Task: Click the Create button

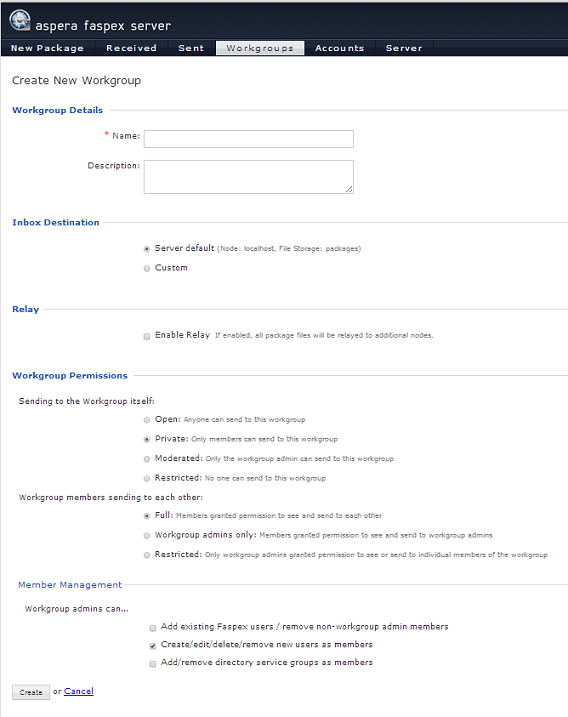Action: (31, 692)
